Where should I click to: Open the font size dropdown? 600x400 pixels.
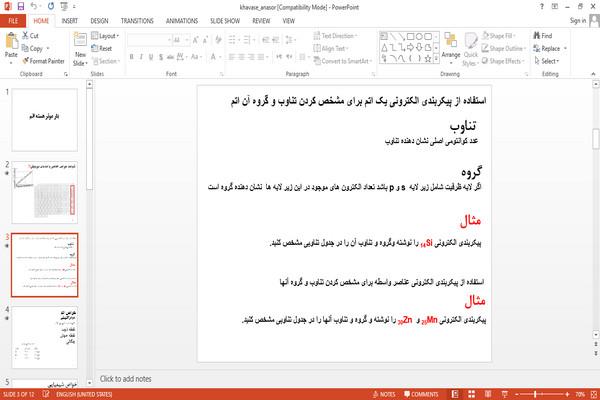(x=181, y=40)
